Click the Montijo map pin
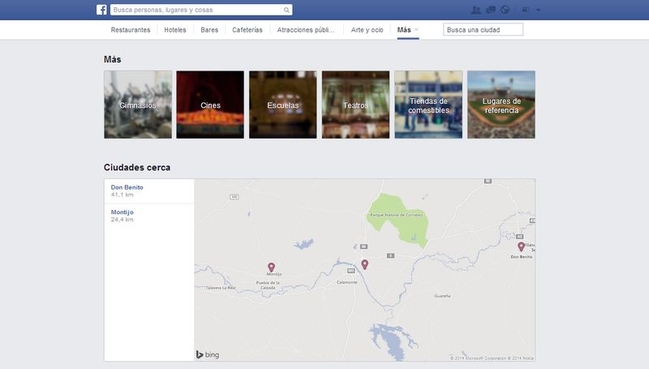Screen dimensions: 649x369 tap(271, 267)
